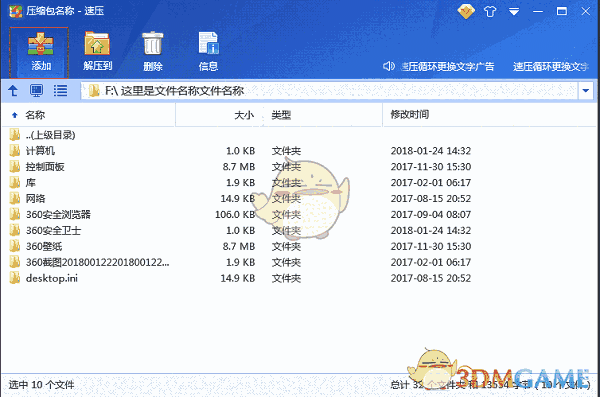Click the 文件夹 type of desktop.ini row
The height and width of the screenshot is (397, 600).
click(x=286, y=278)
